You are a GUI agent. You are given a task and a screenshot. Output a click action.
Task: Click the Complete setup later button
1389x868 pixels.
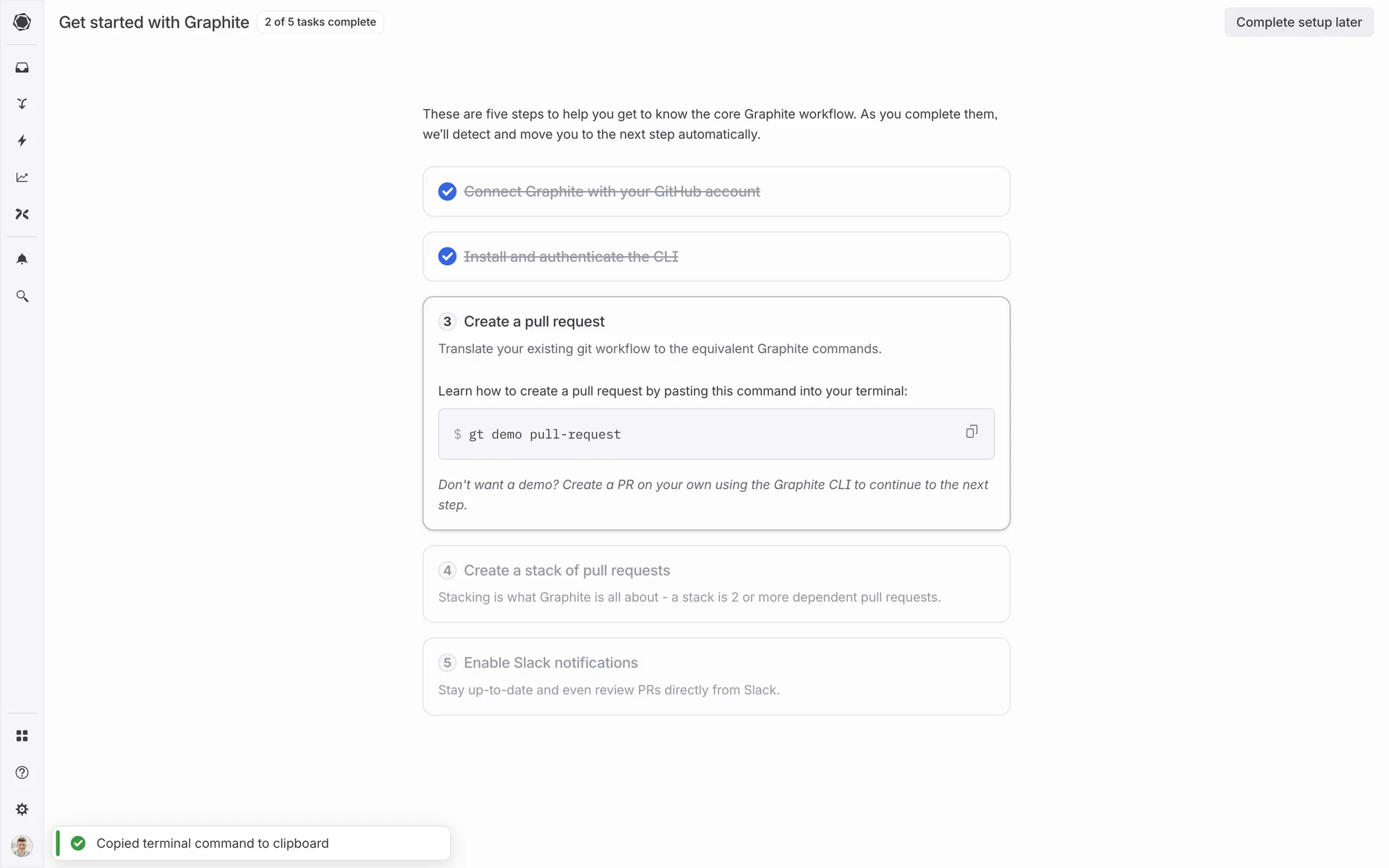(x=1299, y=22)
